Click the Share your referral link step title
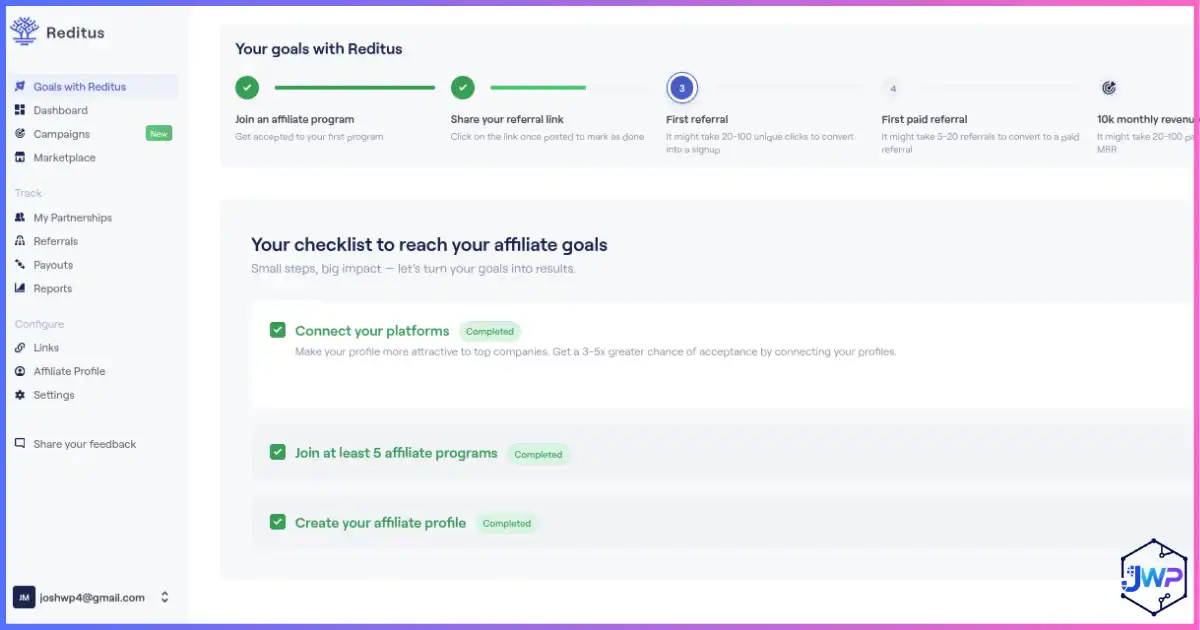This screenshot has height=630, width=1200. [x=507, y=119]
